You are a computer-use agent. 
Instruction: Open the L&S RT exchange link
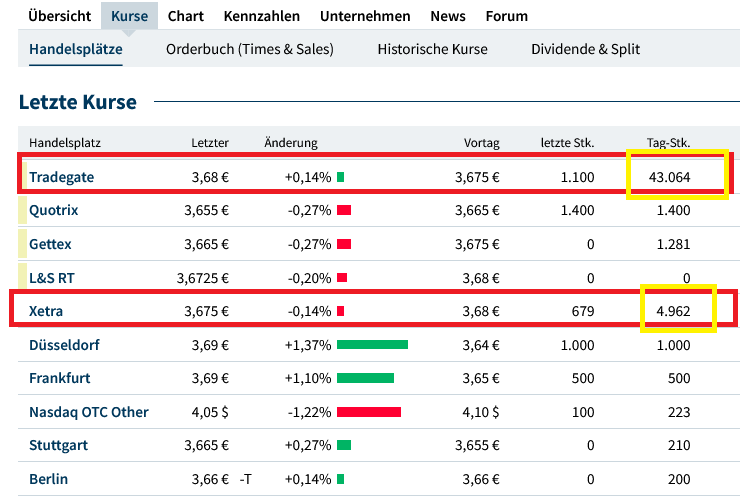(52, 278)
